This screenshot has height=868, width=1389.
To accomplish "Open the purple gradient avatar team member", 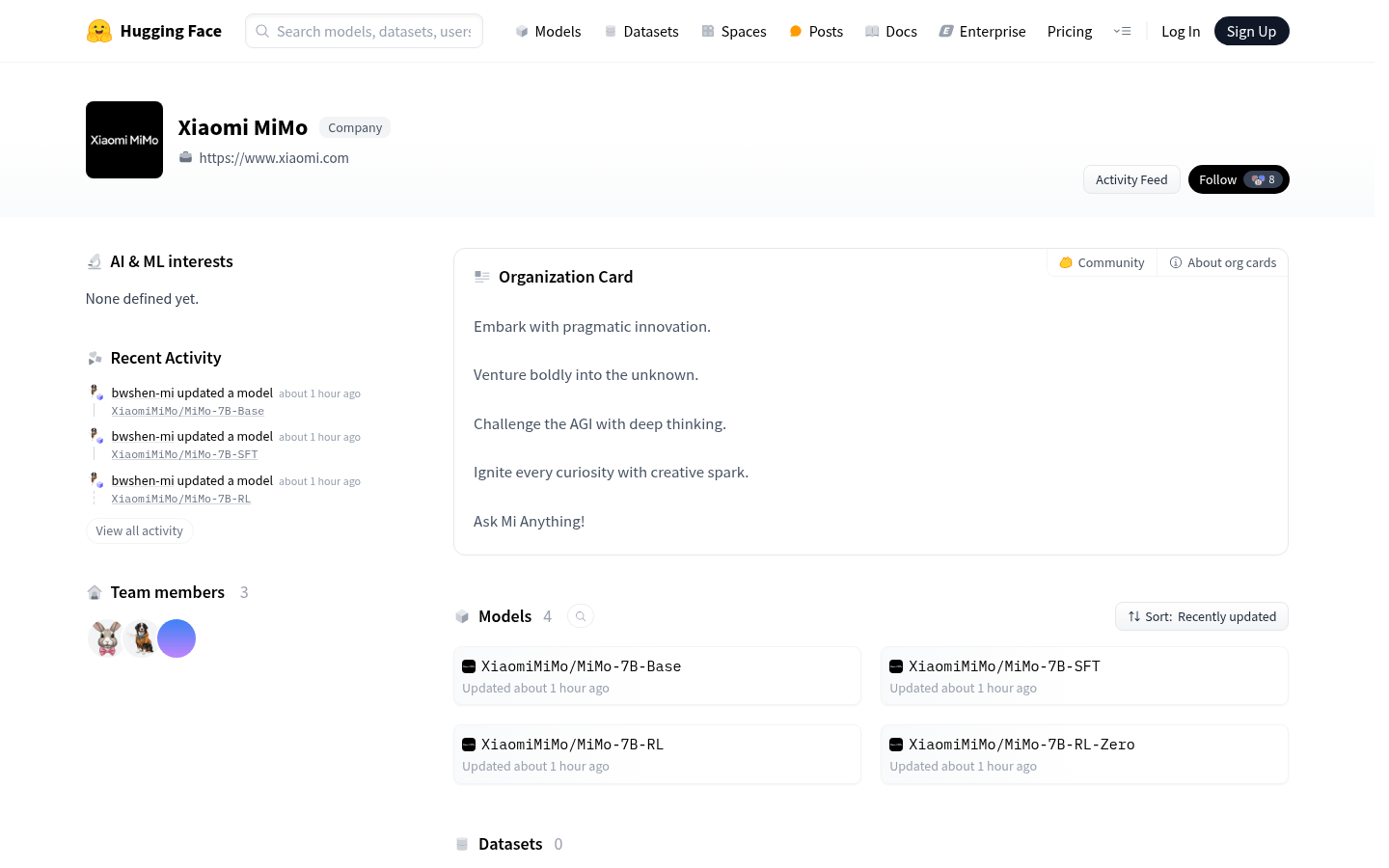I will click(x=177, y=638).
